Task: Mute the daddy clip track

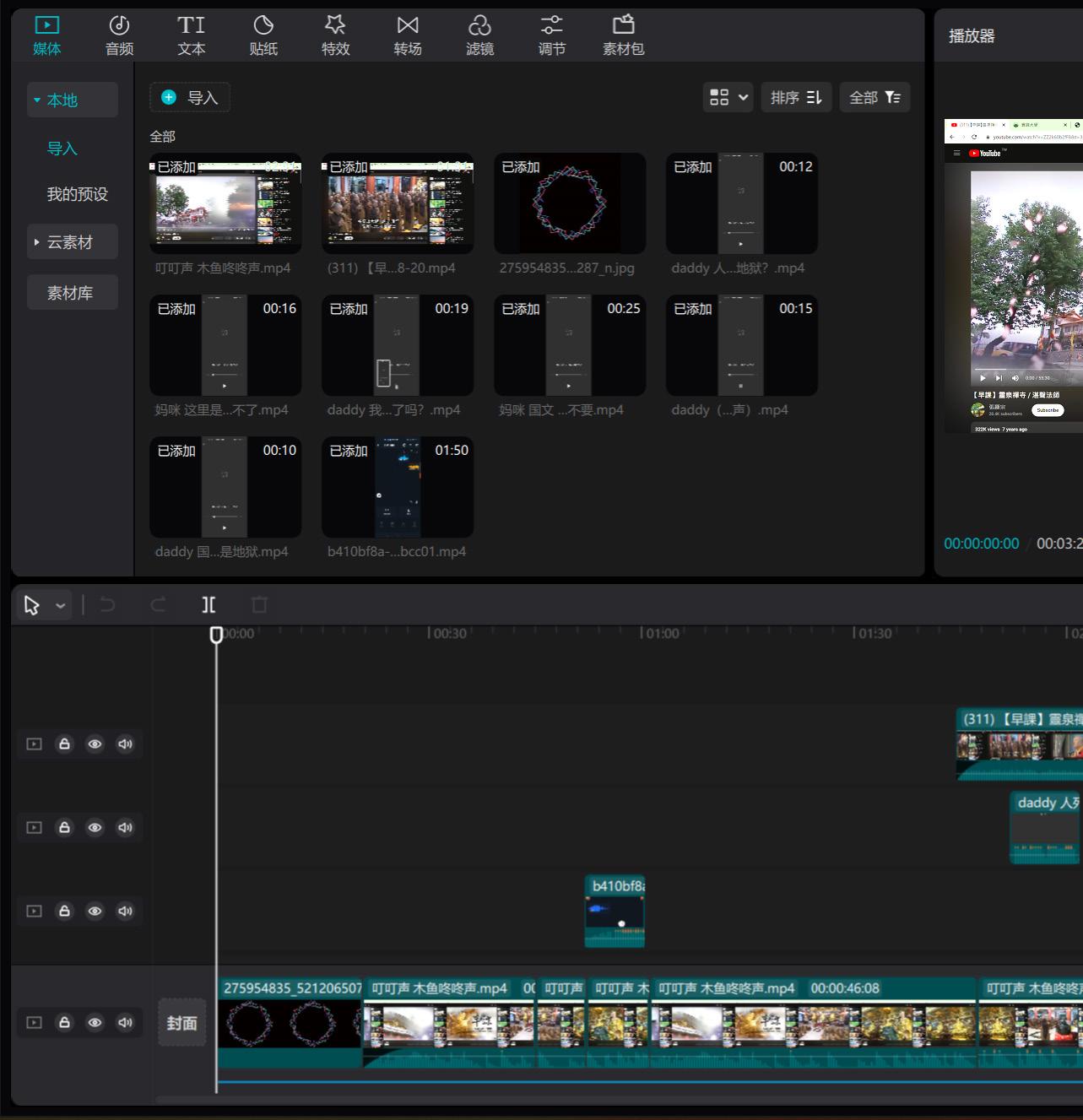Action: 125,827
